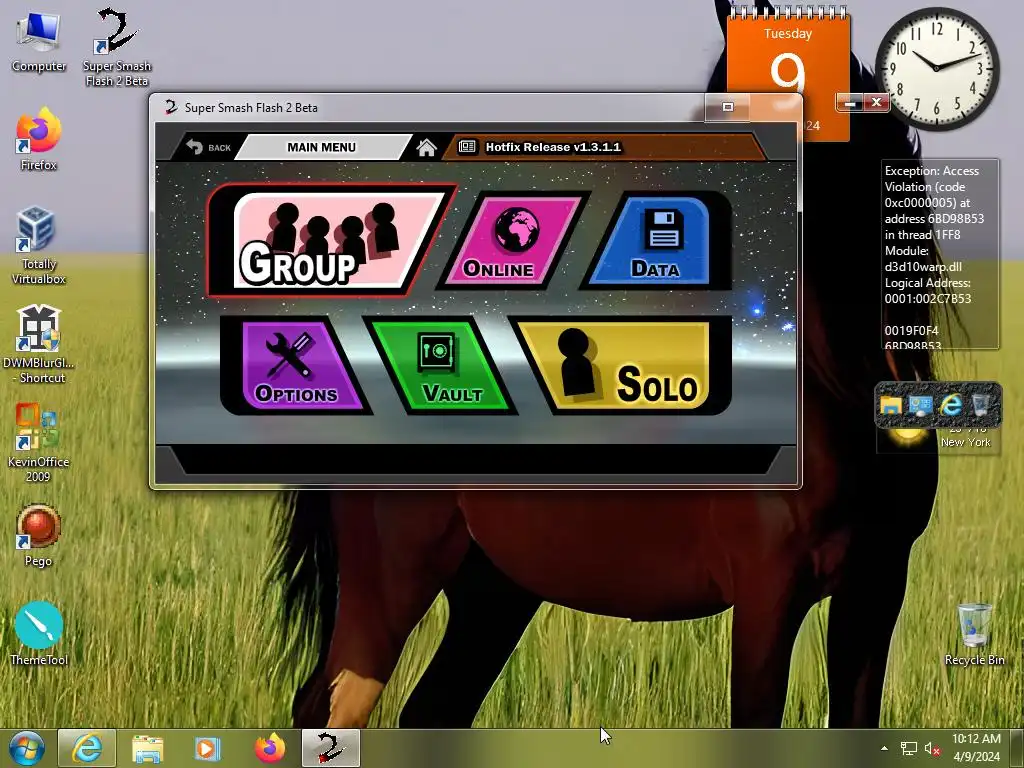This screenshot has height=768, width=1024.
Task: Open Options wrench and screwdriver button
Action: (x=295, y=366)
